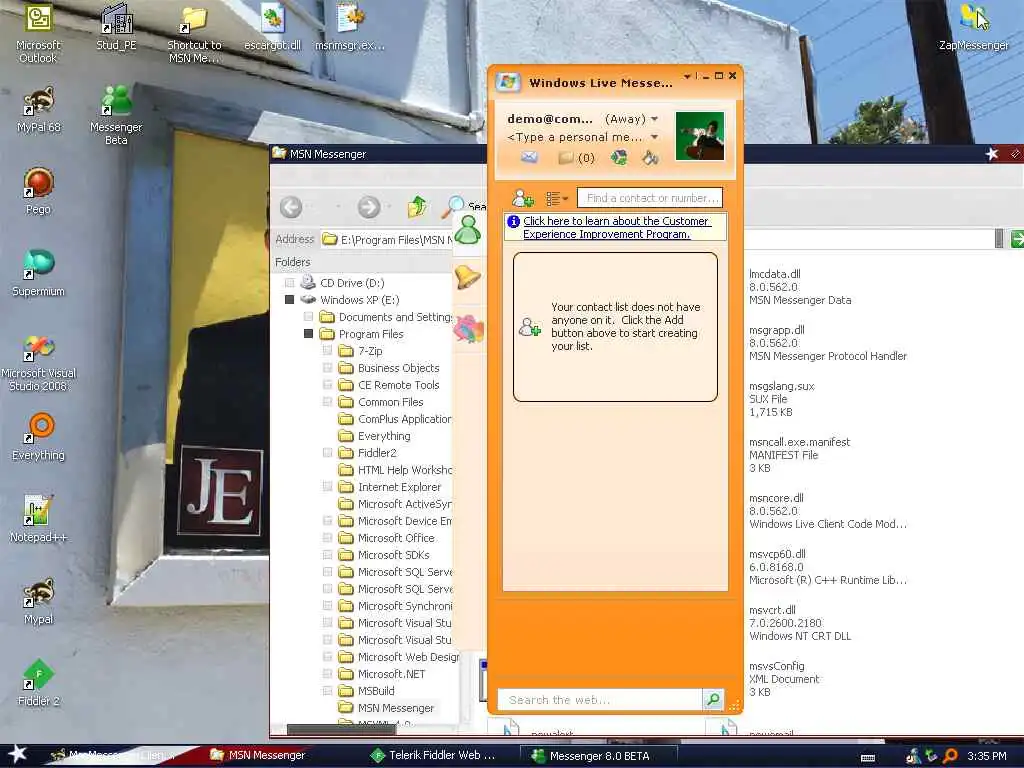Click the orange Everything search tray icon
Image resolution: width=1024 pixels, height=768 pixels.
pos(950,756)
